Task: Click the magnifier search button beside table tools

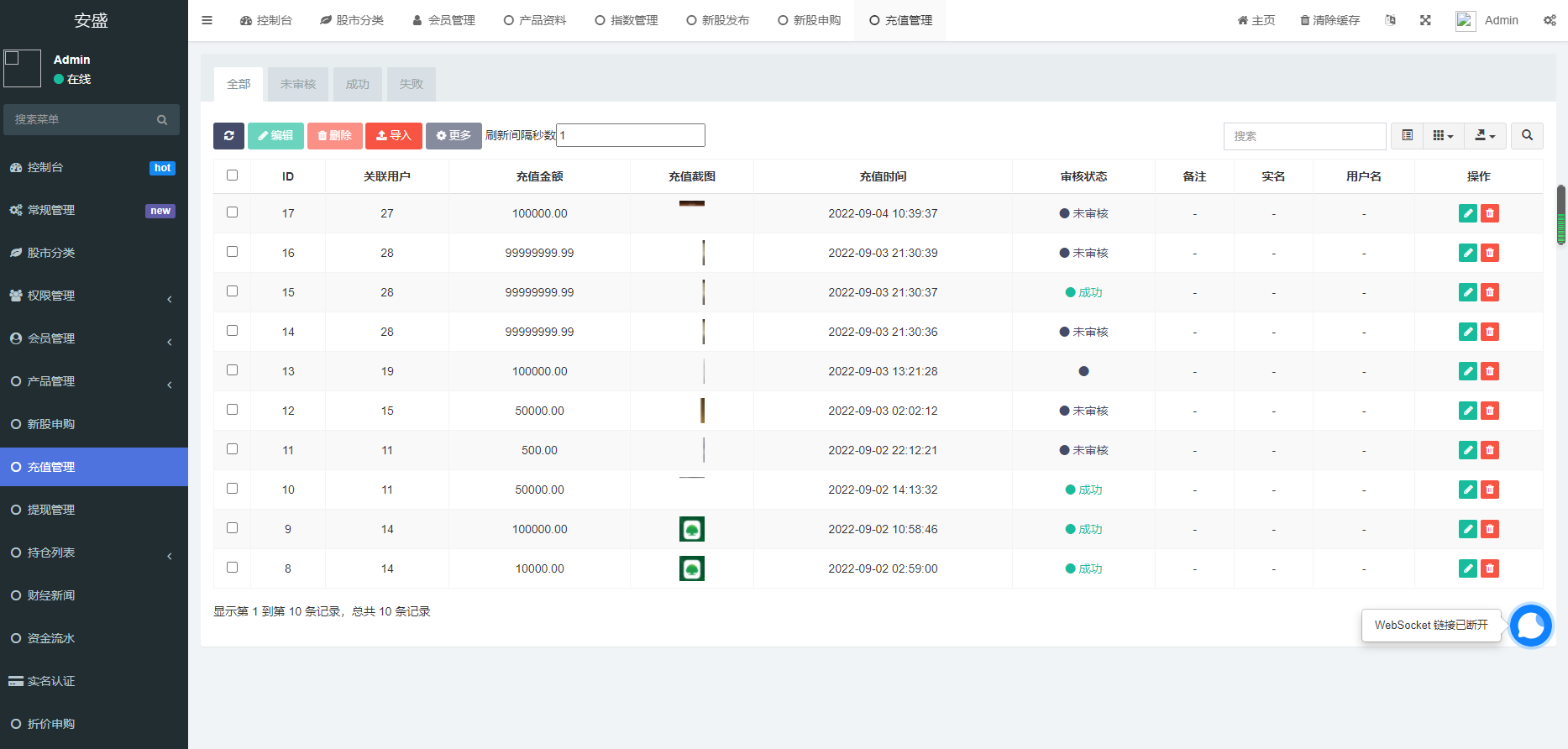Action: pos(1527,135)
